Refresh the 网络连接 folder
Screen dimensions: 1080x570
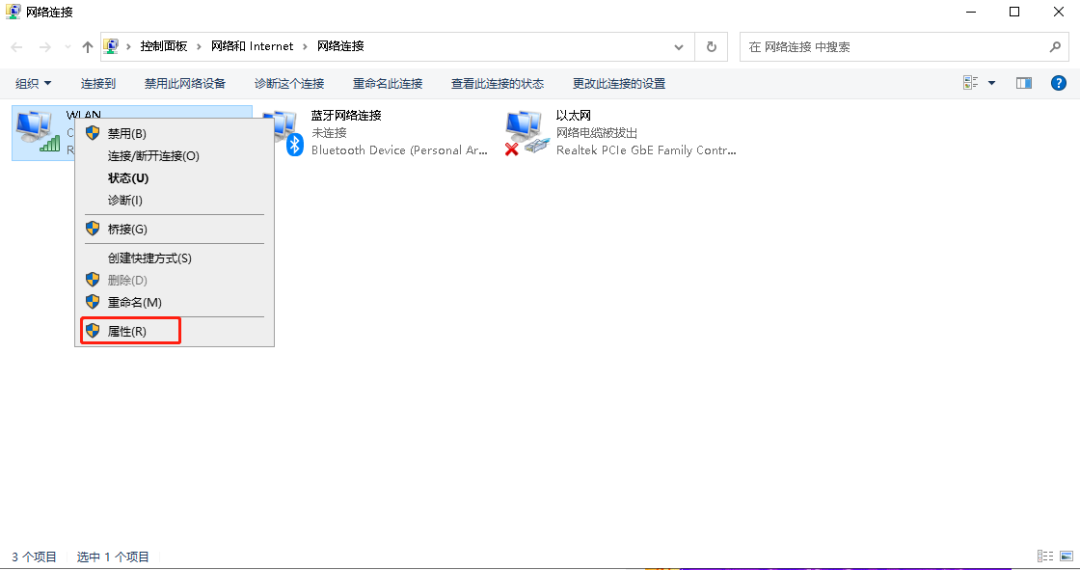click(712, 47)
